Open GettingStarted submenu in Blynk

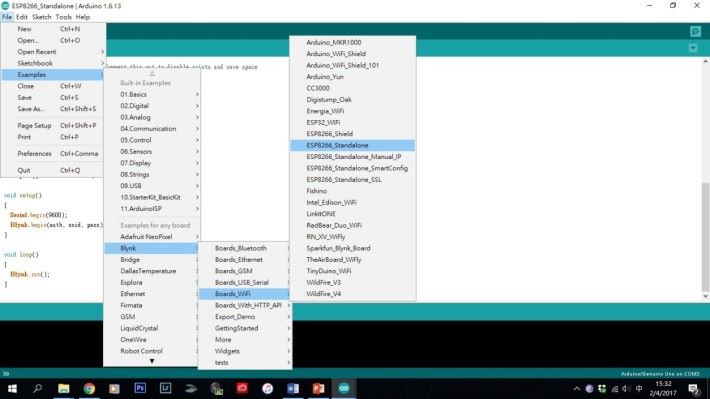(x=245, y=328)
